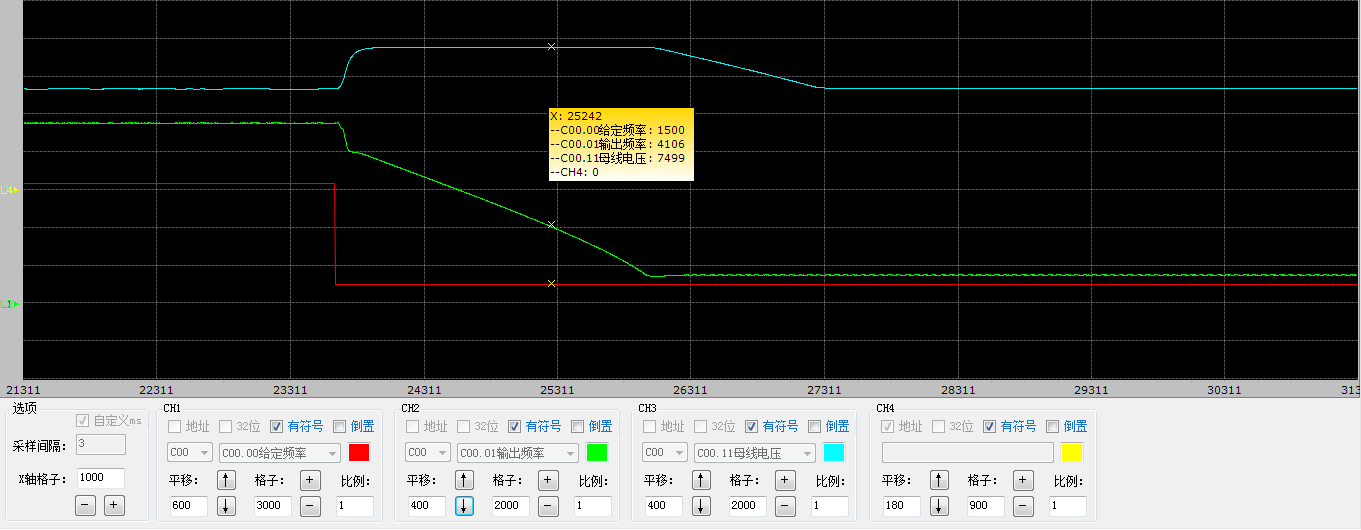Image resolution: width=1361 pixels, height=530 pixels.
Task: Click CH1 比例 field
Action: pyautogui.click(x=354, y=506)
